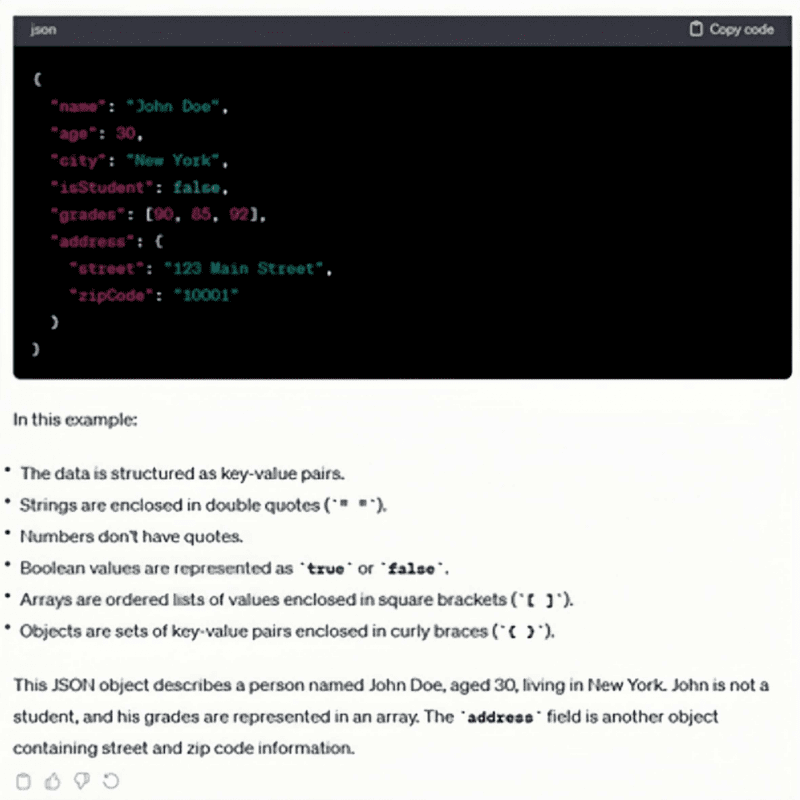The width and height of the screenshot is (800, 800).
Task: Click the inline address code term
Action: click(x=501, y=718)
